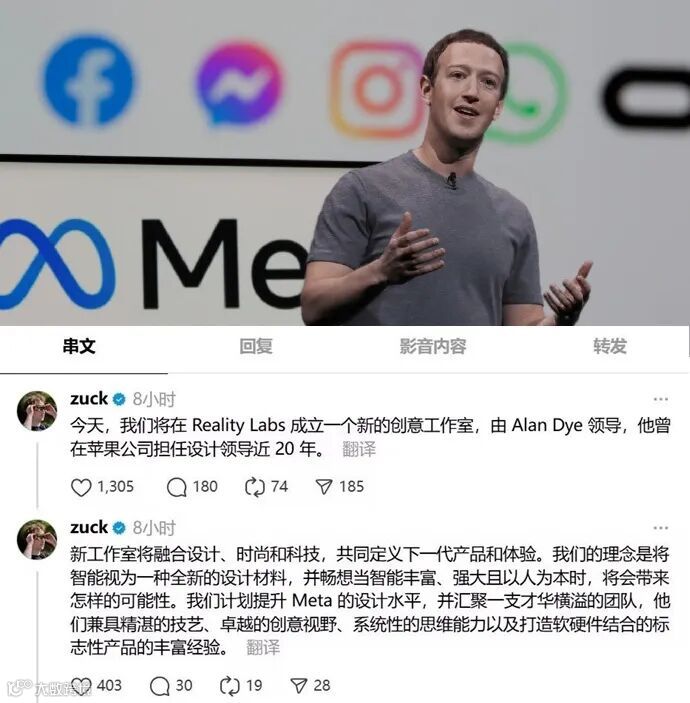Select the 转发 tab

[610, 346]
